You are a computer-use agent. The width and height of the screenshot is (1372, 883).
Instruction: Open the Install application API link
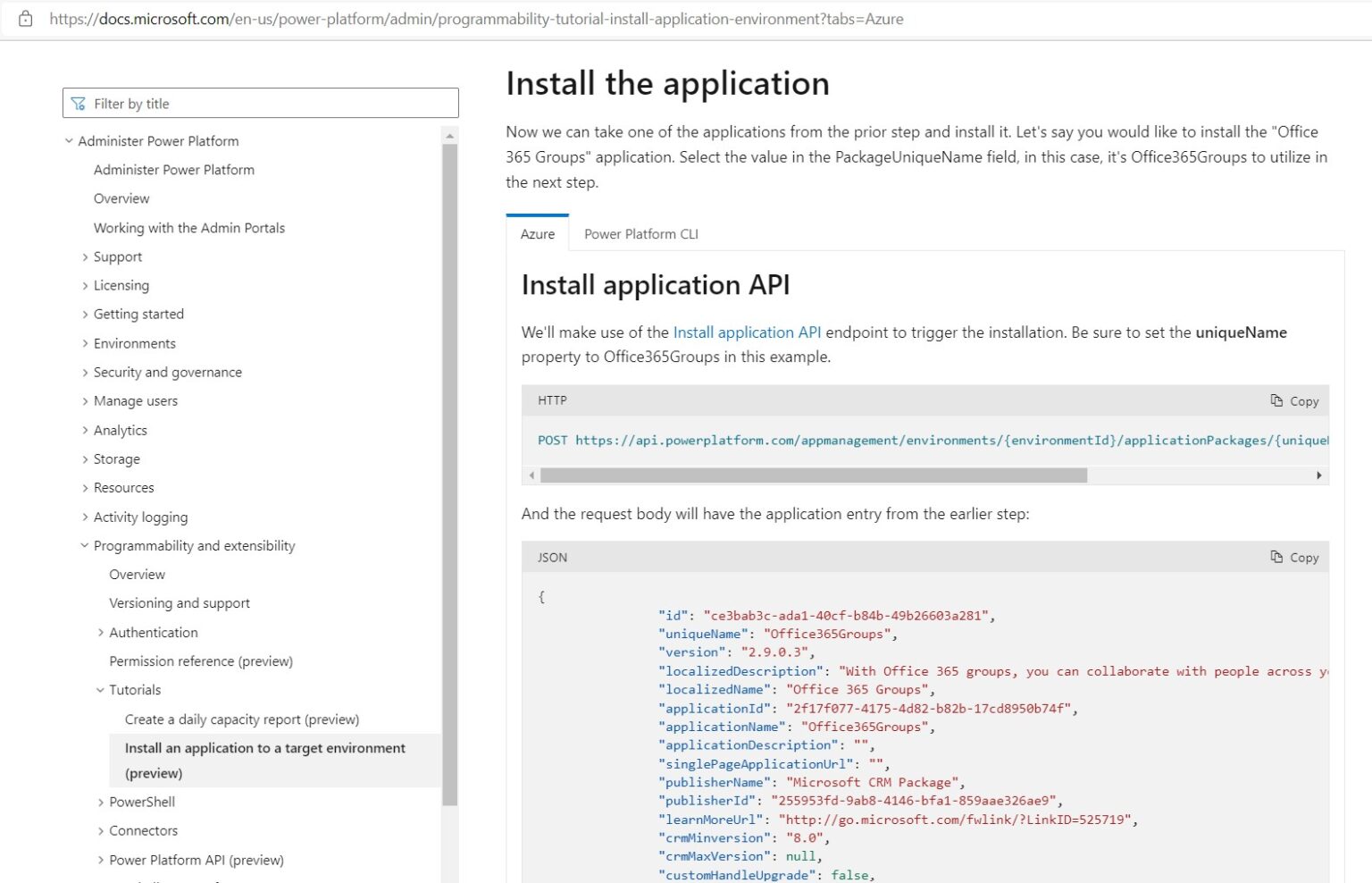point(748,332)
